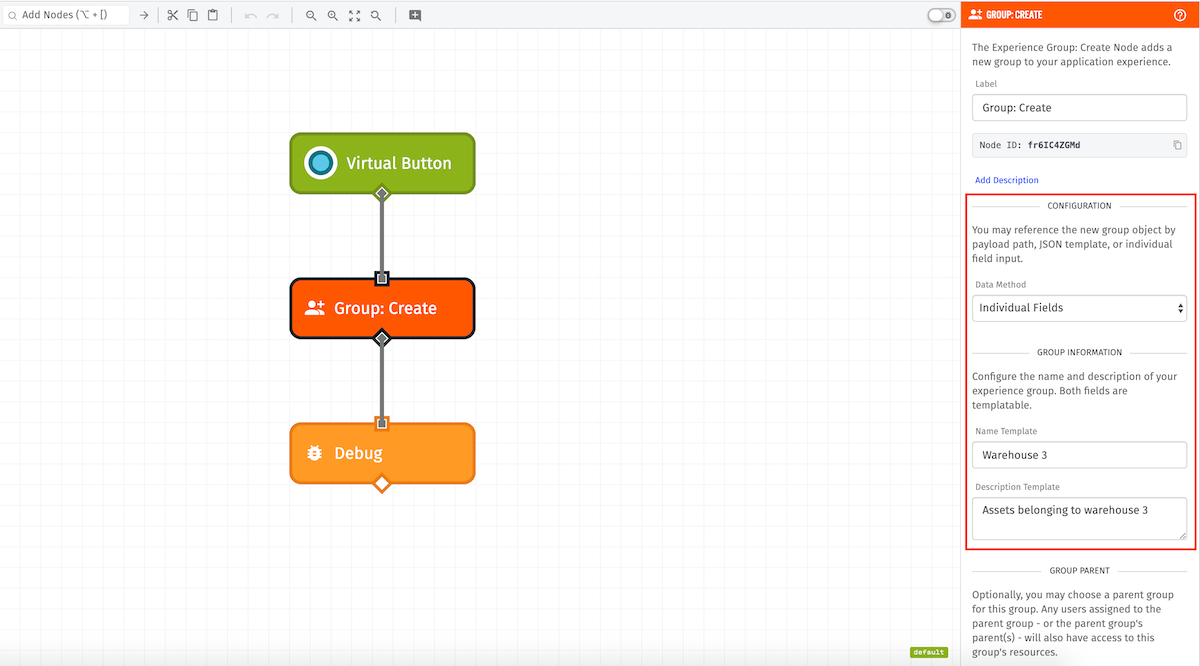Copy the selected node using copy icon
Image resolution: width=1200 pixels, height=666 pixels.
193,15
